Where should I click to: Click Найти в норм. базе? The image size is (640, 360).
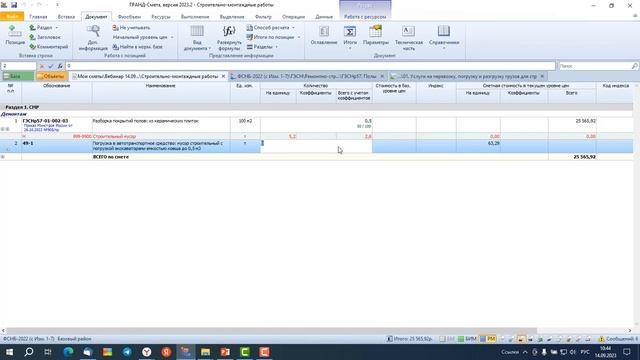[138, 47]
